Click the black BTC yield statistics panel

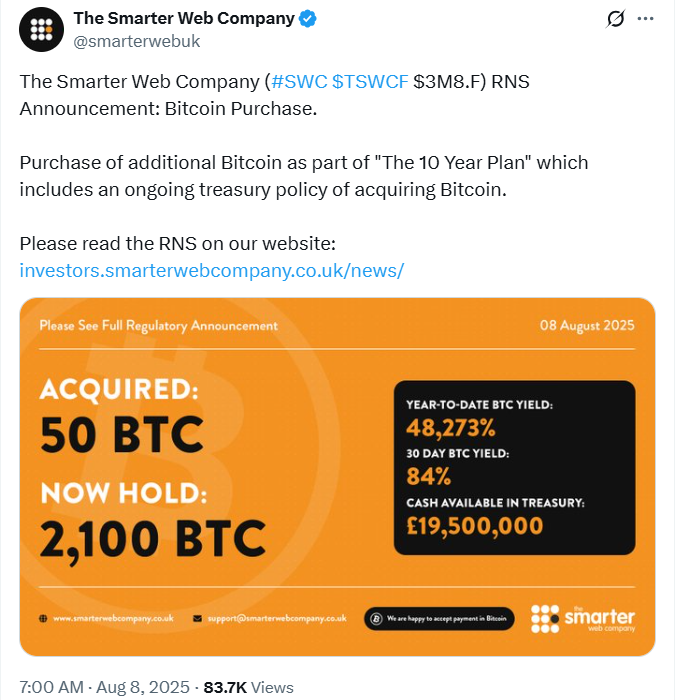click(x=514, y=467)
